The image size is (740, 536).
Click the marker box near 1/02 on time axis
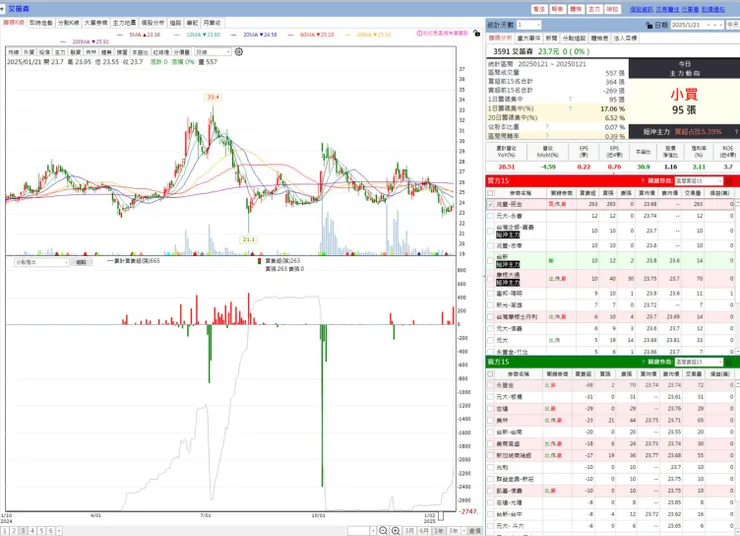(440, 516)
